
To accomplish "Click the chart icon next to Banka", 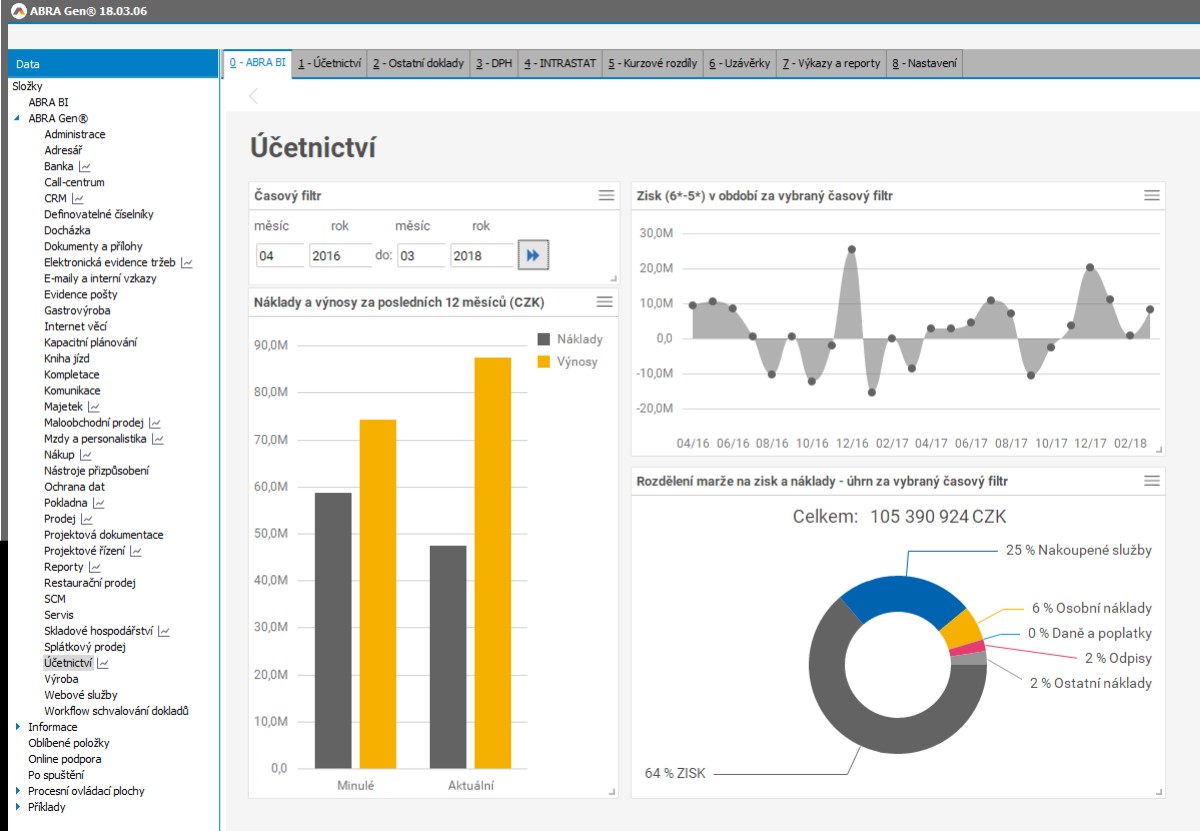I will click(x=85, y=166).
